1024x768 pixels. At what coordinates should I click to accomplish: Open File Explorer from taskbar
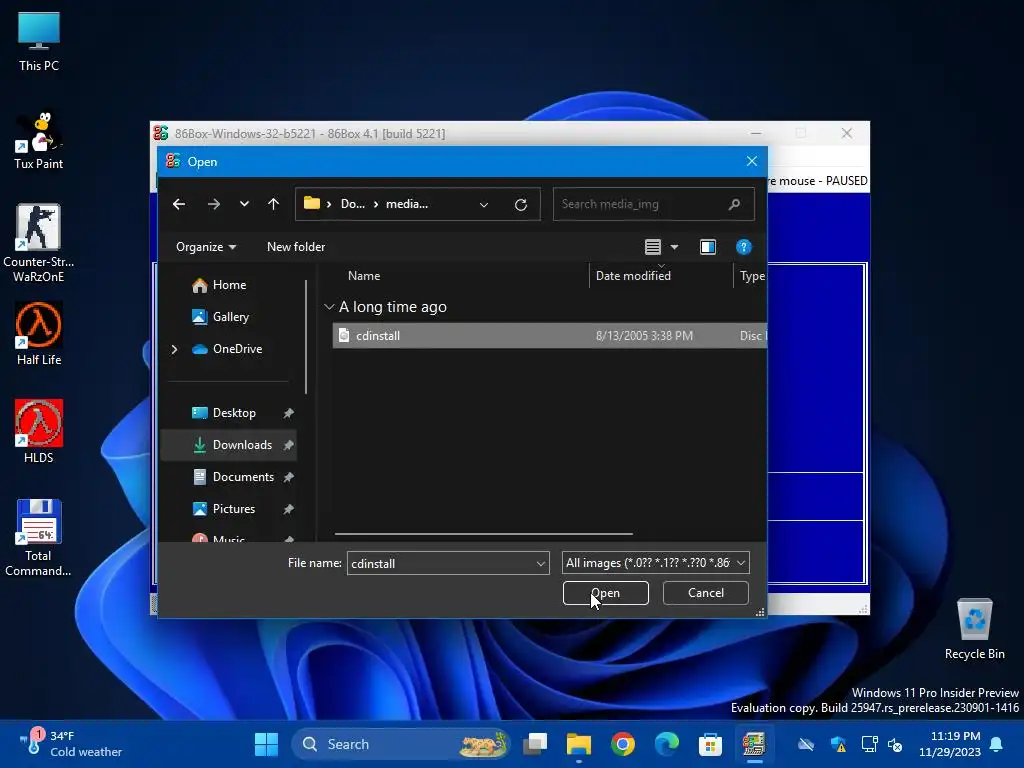point(579,744)
